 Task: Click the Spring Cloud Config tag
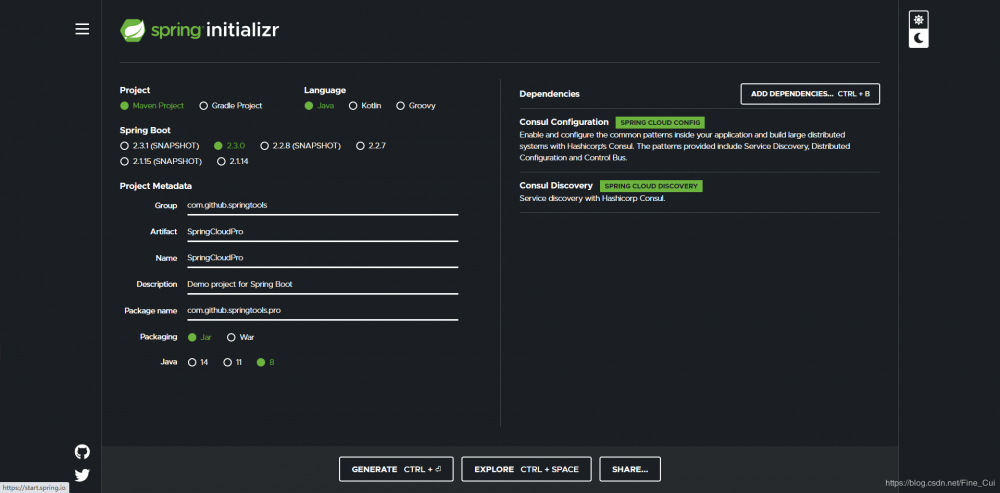coord(660,122)
